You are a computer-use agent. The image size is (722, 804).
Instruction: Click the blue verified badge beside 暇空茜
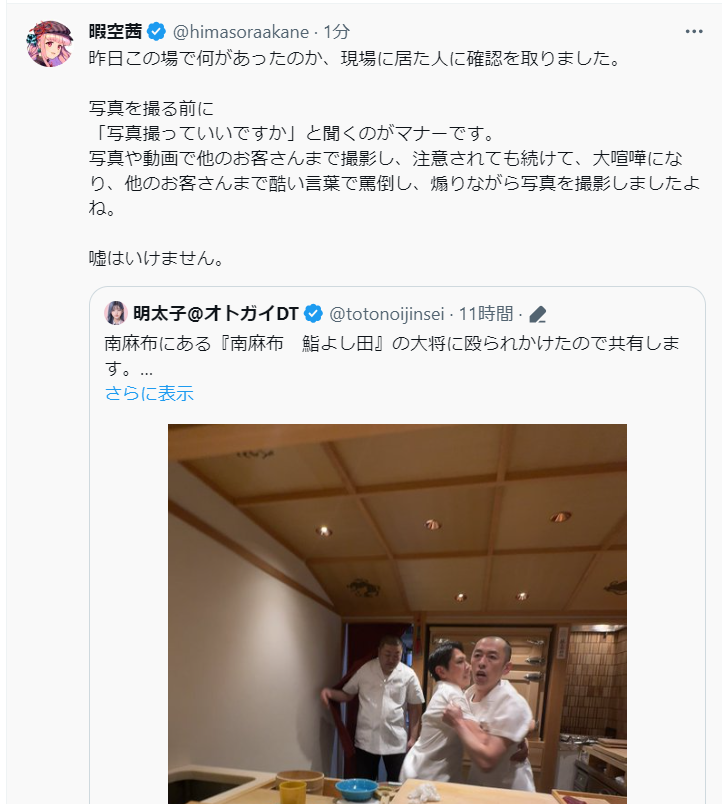(x=156, y=32)
